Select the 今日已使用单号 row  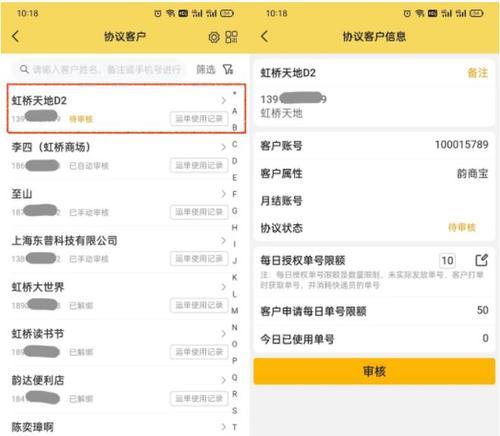click(x=374, y=339)
